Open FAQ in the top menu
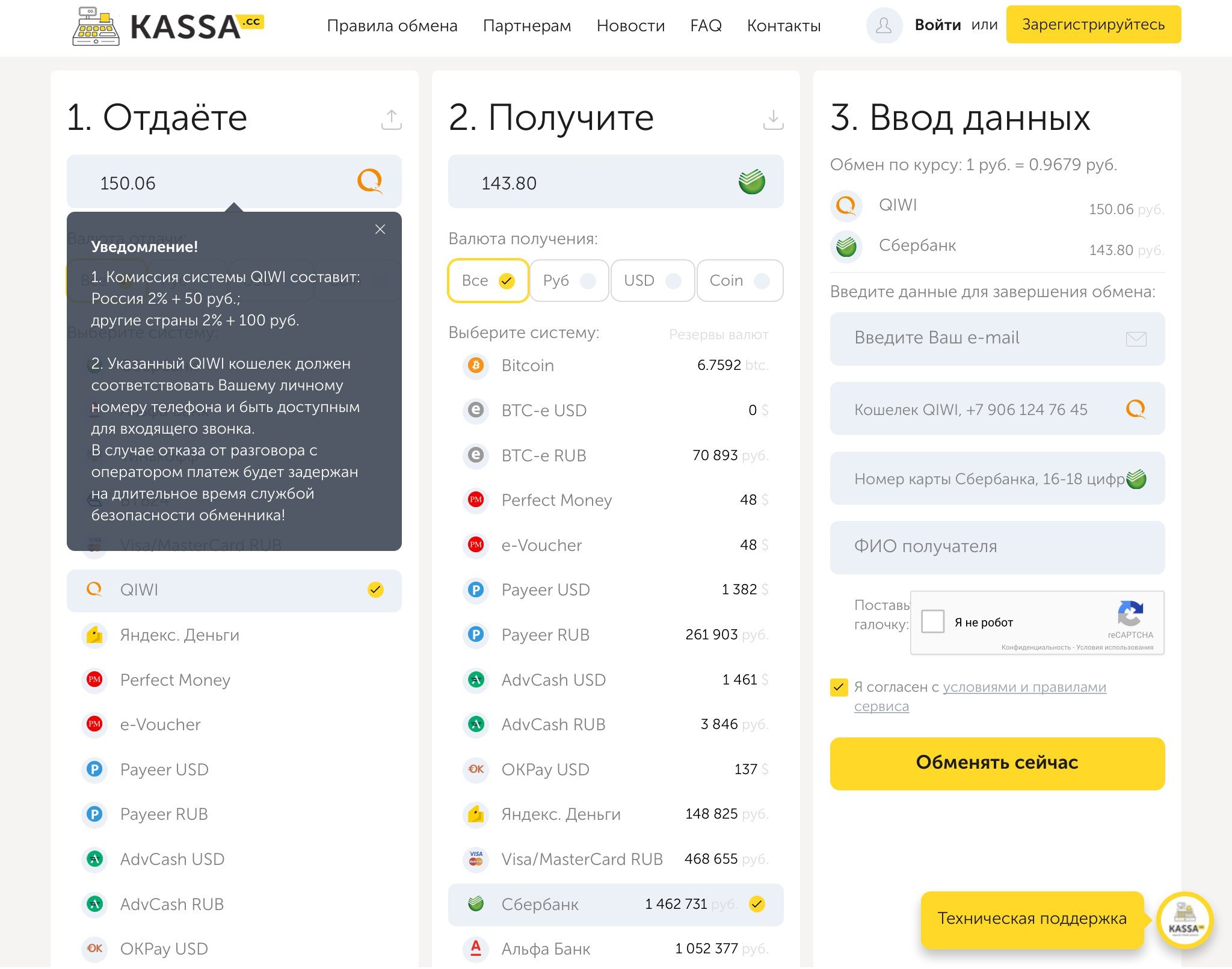Screen dimensions: 1232x969 706,26
